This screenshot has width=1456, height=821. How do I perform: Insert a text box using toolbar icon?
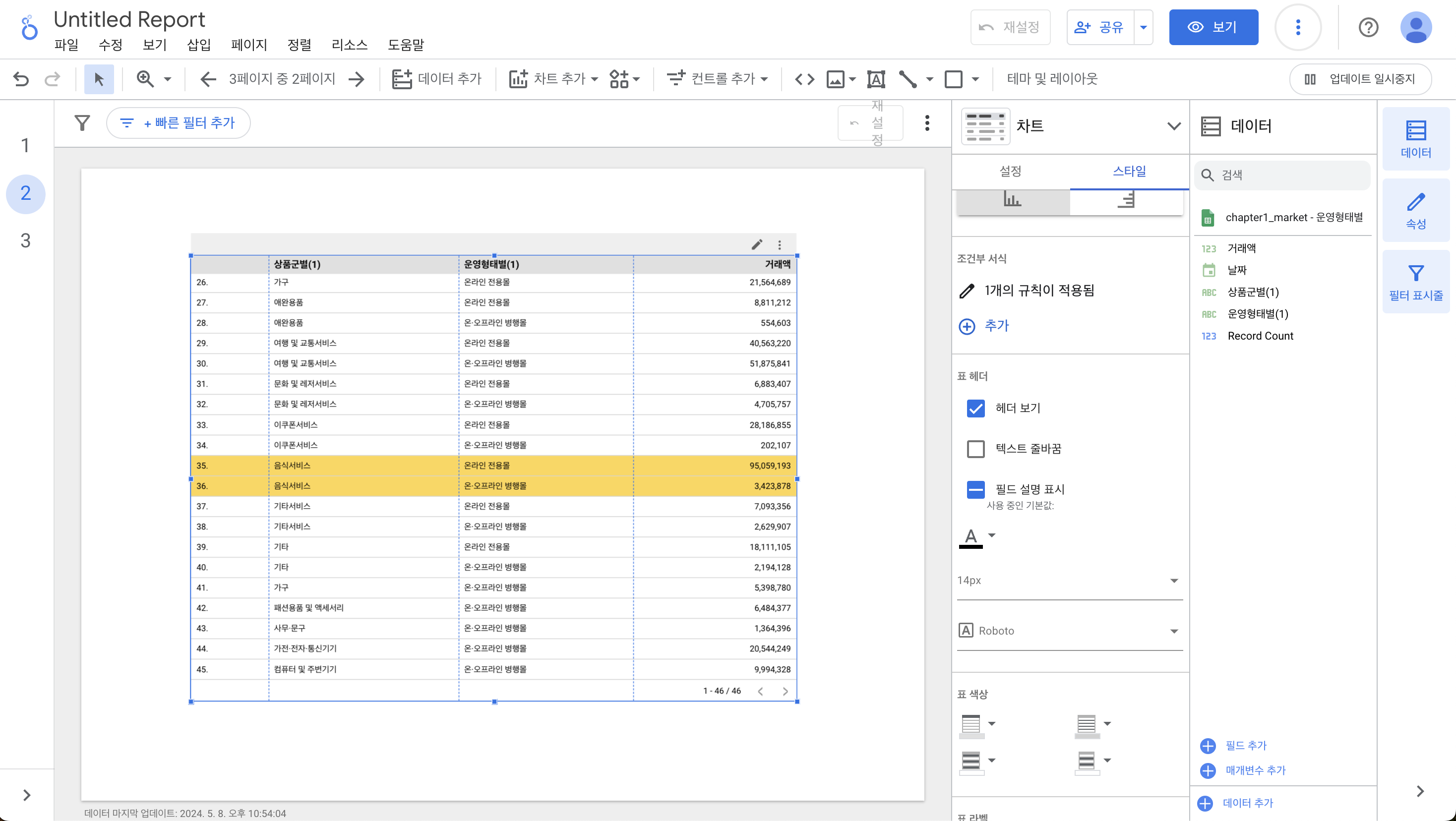[x=875, y=78]
